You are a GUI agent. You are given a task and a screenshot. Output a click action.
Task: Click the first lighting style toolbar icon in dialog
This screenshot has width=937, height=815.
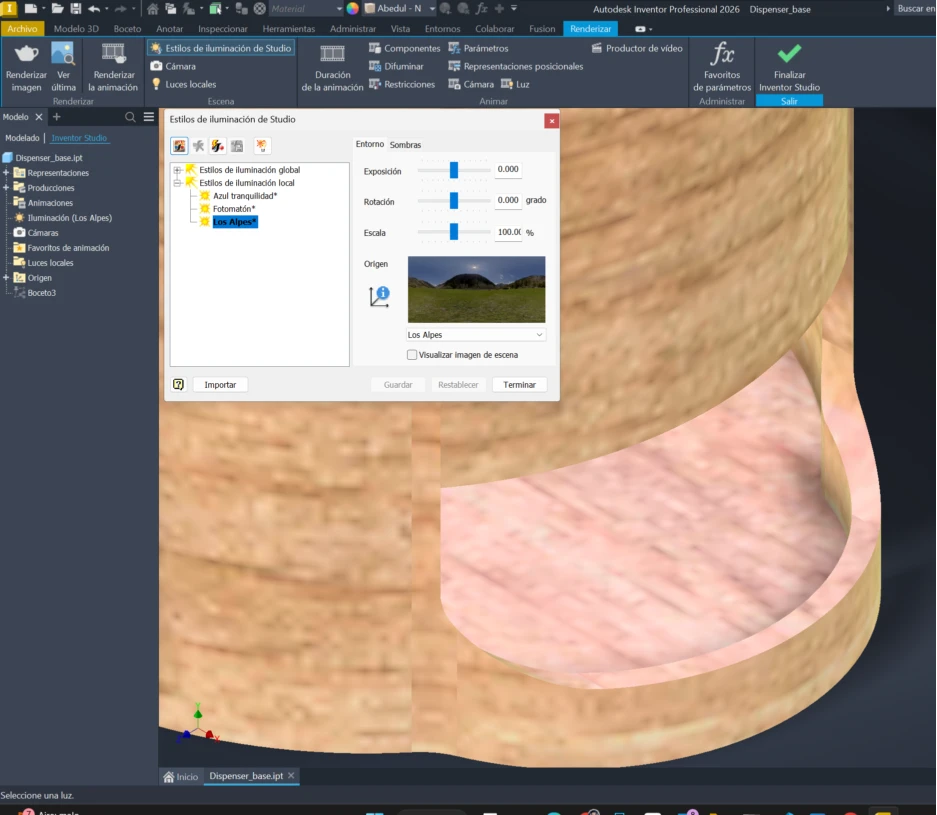coord(179,146)
